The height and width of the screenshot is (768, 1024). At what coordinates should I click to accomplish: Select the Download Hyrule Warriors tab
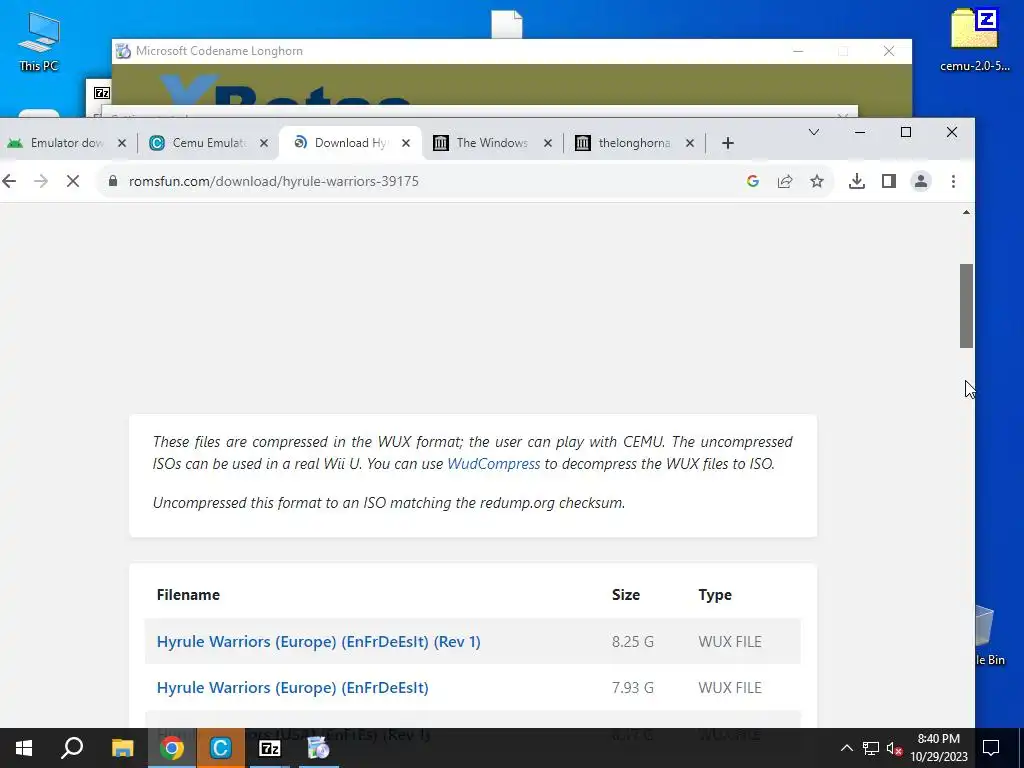349,143
